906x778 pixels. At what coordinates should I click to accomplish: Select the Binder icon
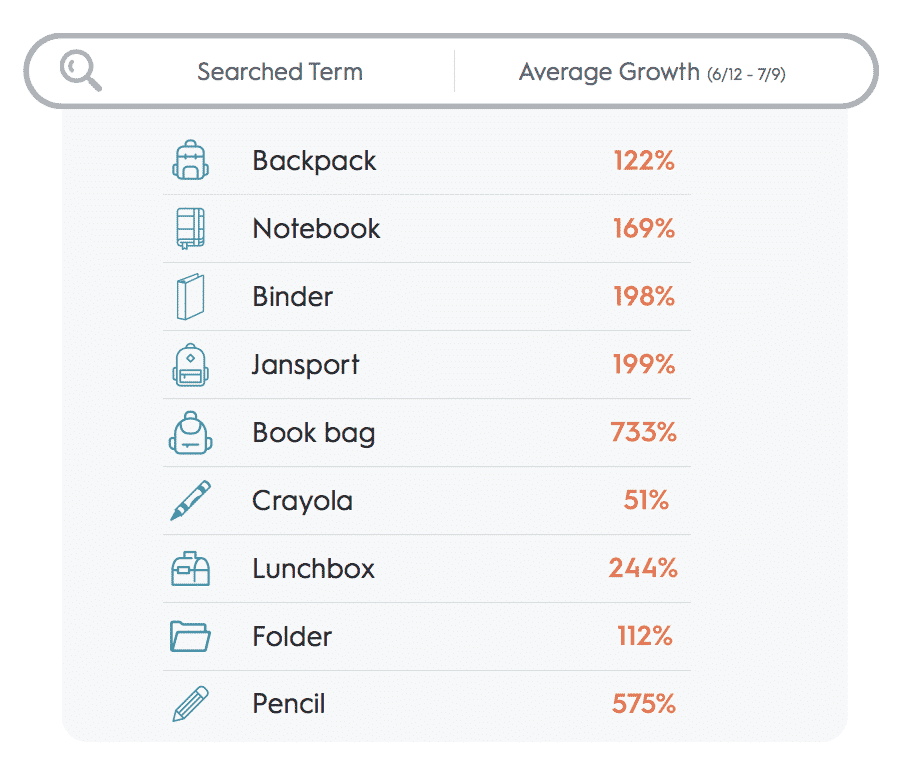(191, 297)
